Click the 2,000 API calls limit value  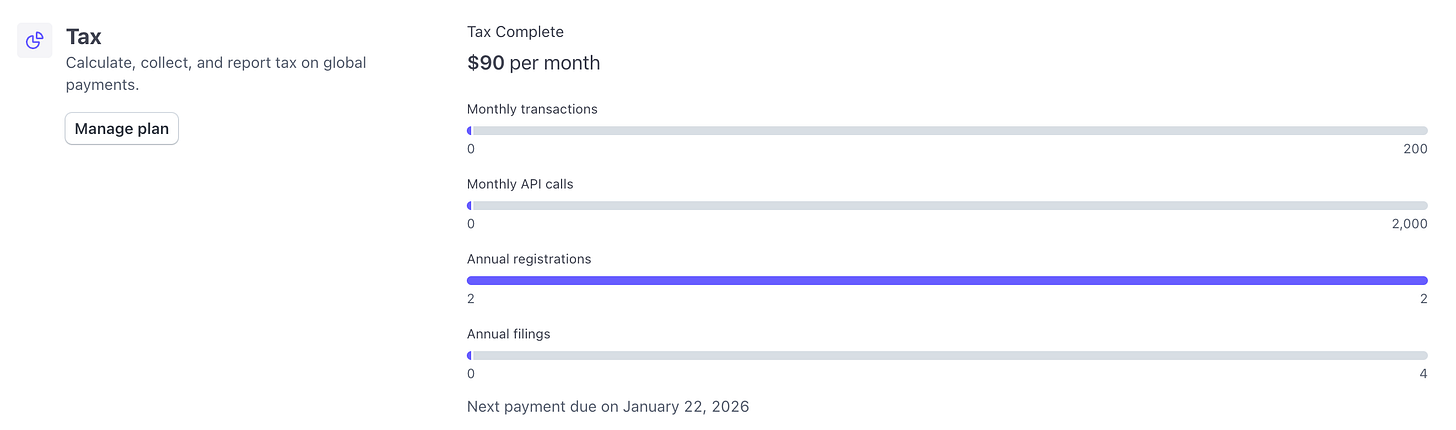1410,224
